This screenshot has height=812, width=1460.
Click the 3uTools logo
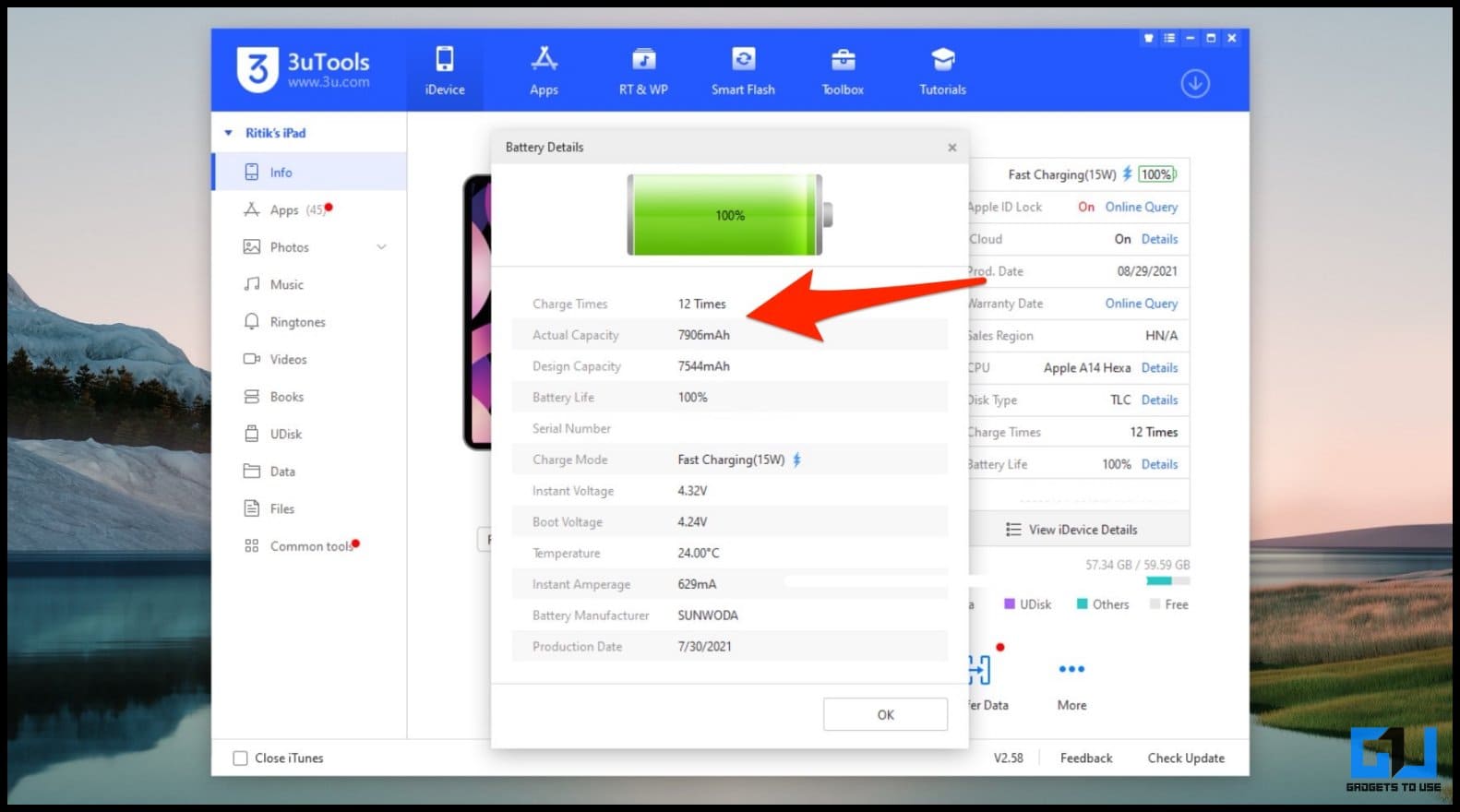coord(304,69)
